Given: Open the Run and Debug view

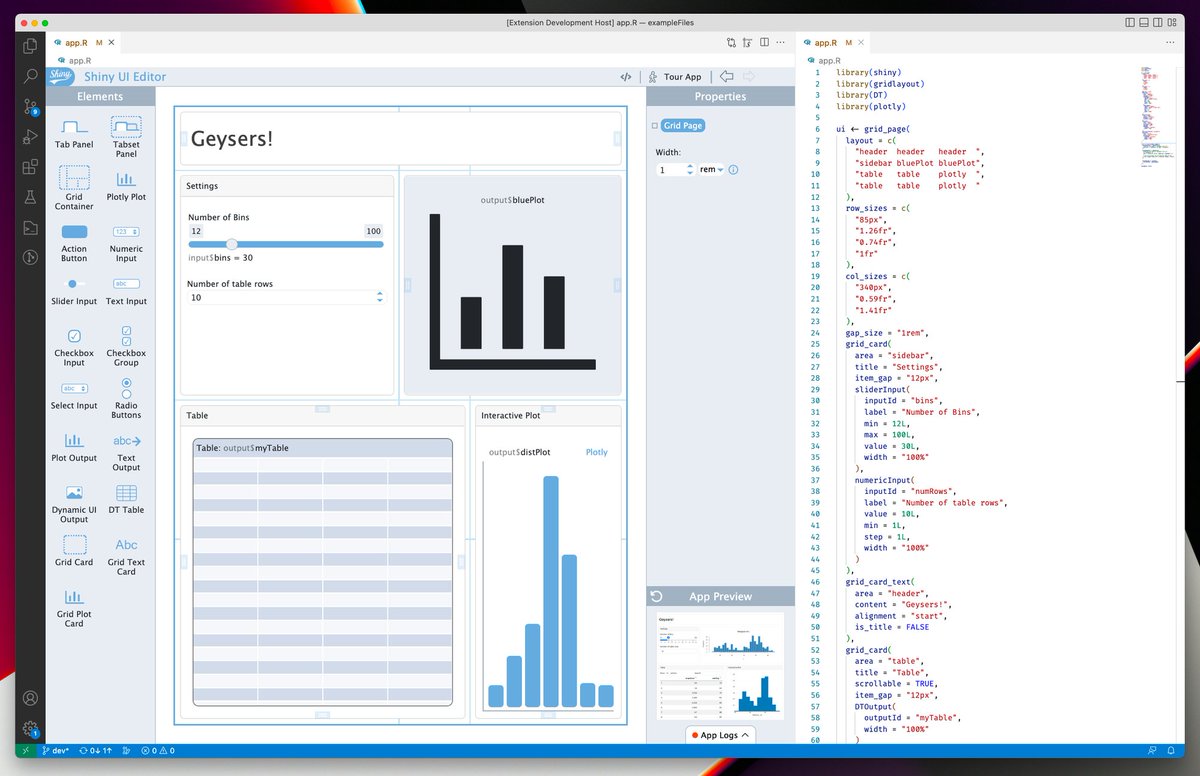Looking at the screenshot, I should coord(31,137).
